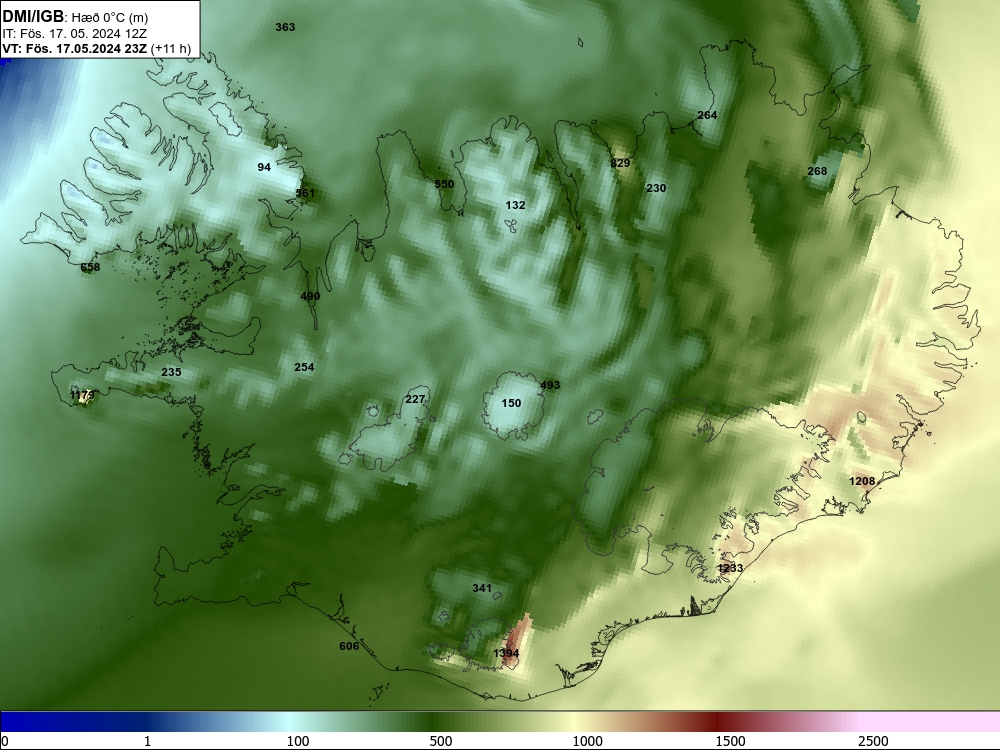Screen dimensions: 1000x750
Task: Click the 132 value label
Action: tap(515, 205)
